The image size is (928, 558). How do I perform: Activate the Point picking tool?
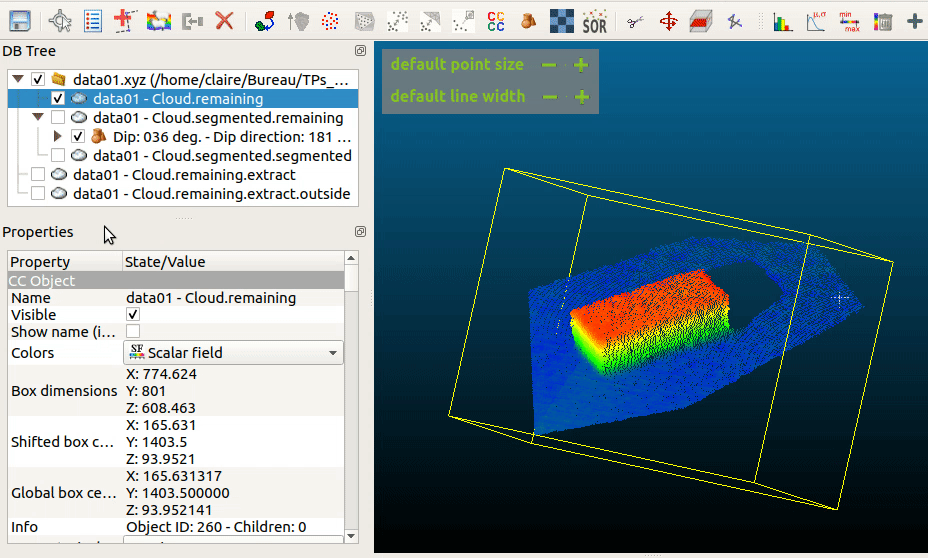(x=60, y=21)
